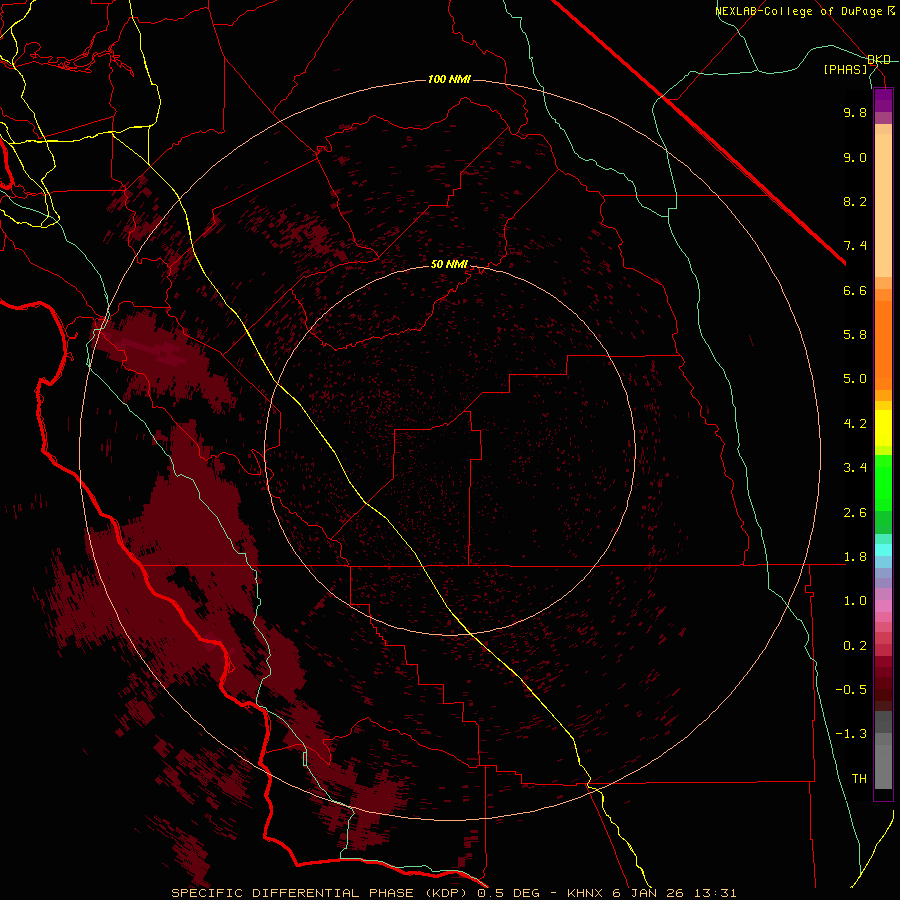The height and width of the screenshot is (900, 900).
Task: Click the 1.8 scale value
Action: tap(855, 557)
